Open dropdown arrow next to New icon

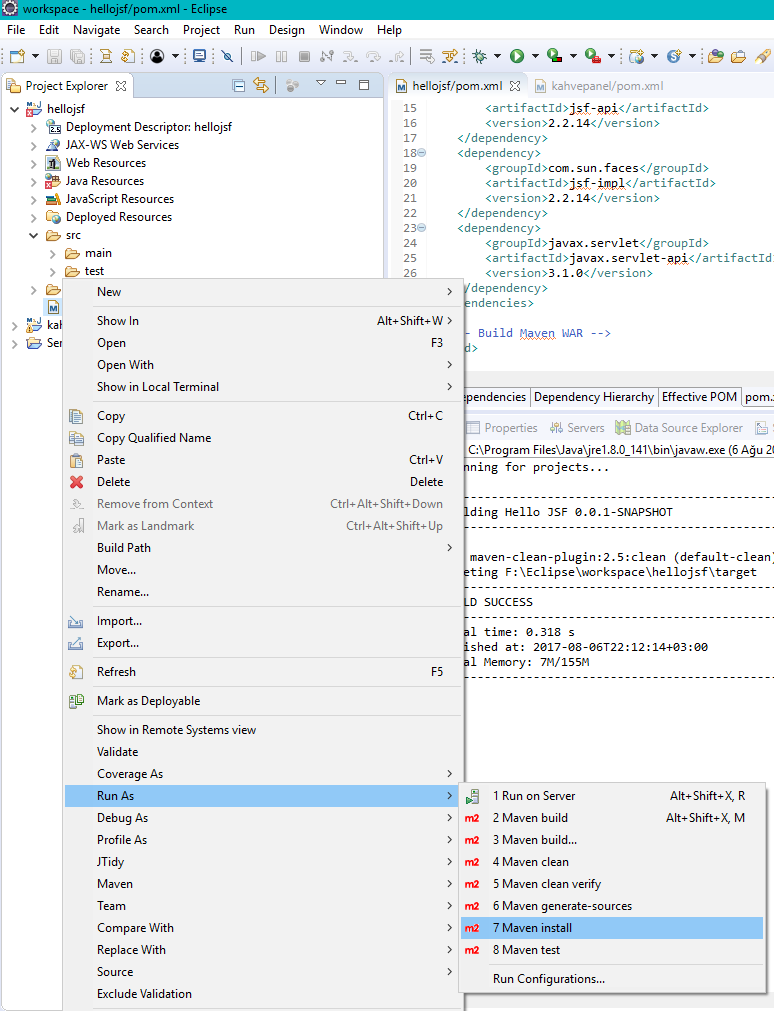click(x=35, y=57)
